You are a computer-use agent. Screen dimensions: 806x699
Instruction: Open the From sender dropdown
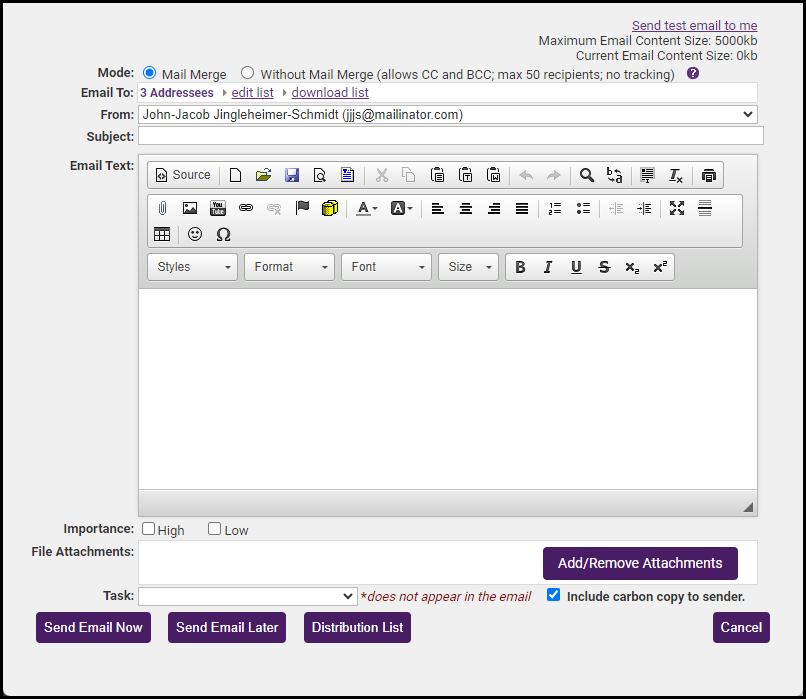click(x=447, y=115)
